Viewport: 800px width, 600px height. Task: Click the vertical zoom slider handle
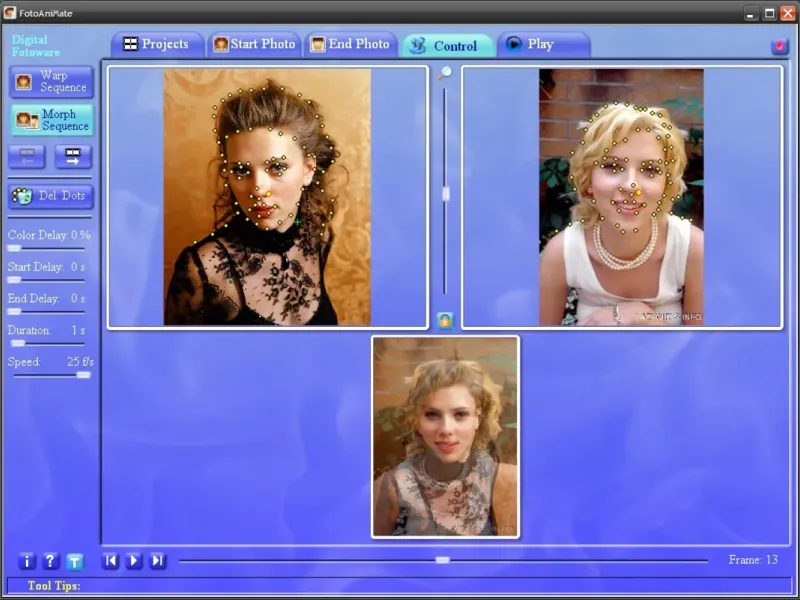pyautogui.click(x=445, y=194)
